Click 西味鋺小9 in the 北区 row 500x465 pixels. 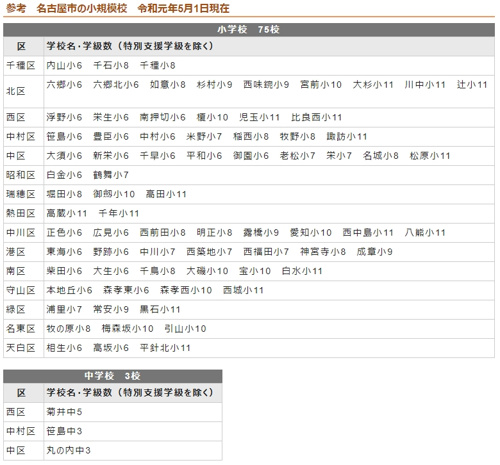pyautogui.click(x=266, y=85)
